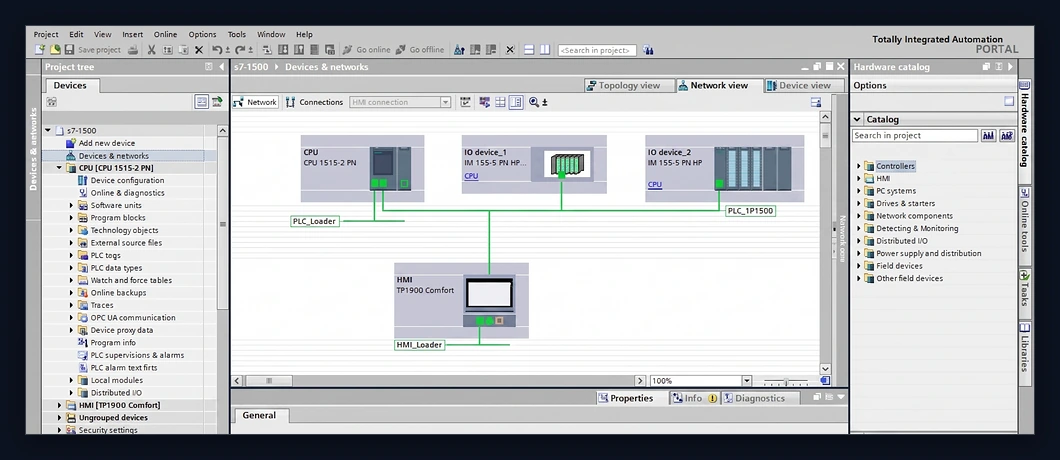Open the Edit menu

pos(76,34)
